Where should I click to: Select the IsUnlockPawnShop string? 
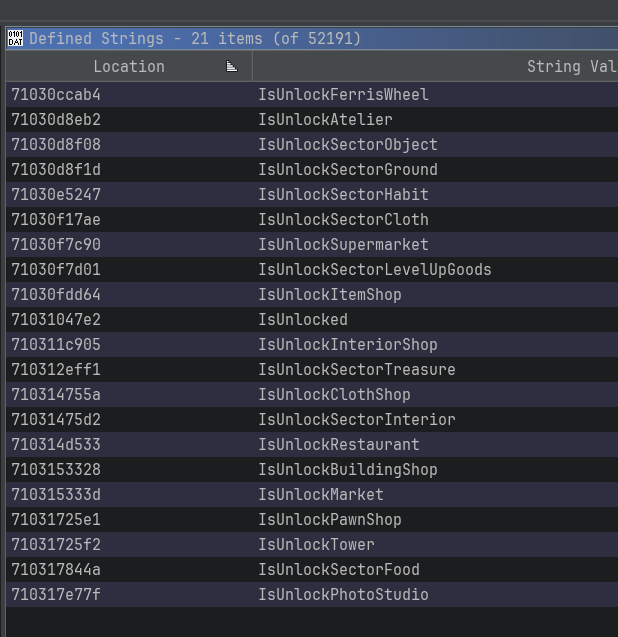tap(330, 520)
